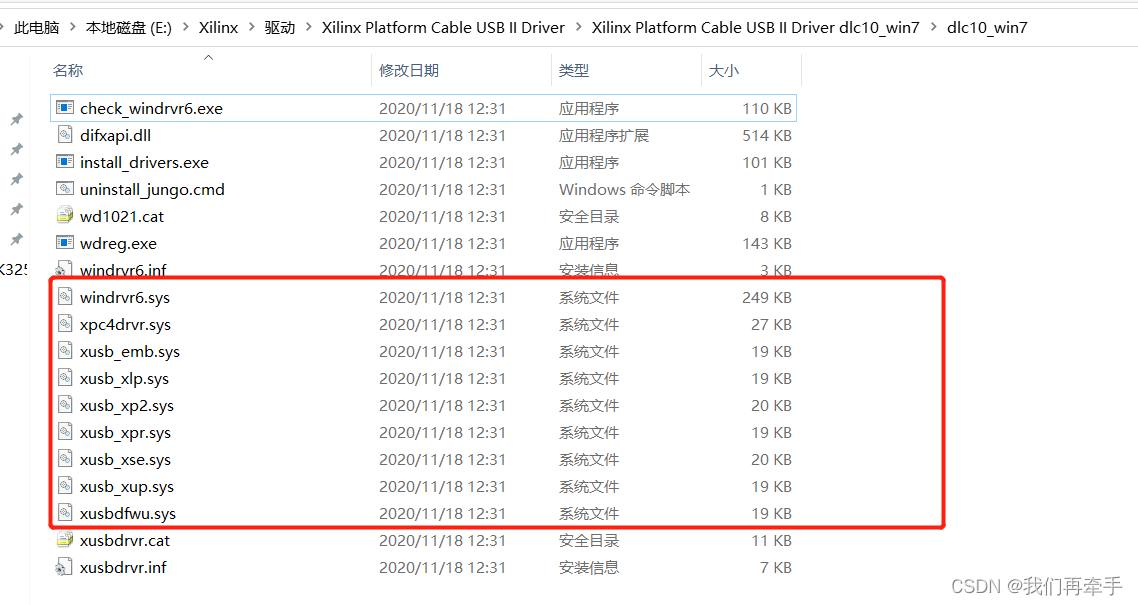Sort files by 大小 column header
The height and width of the screenshot is (605, 1138).
point(724,70)
